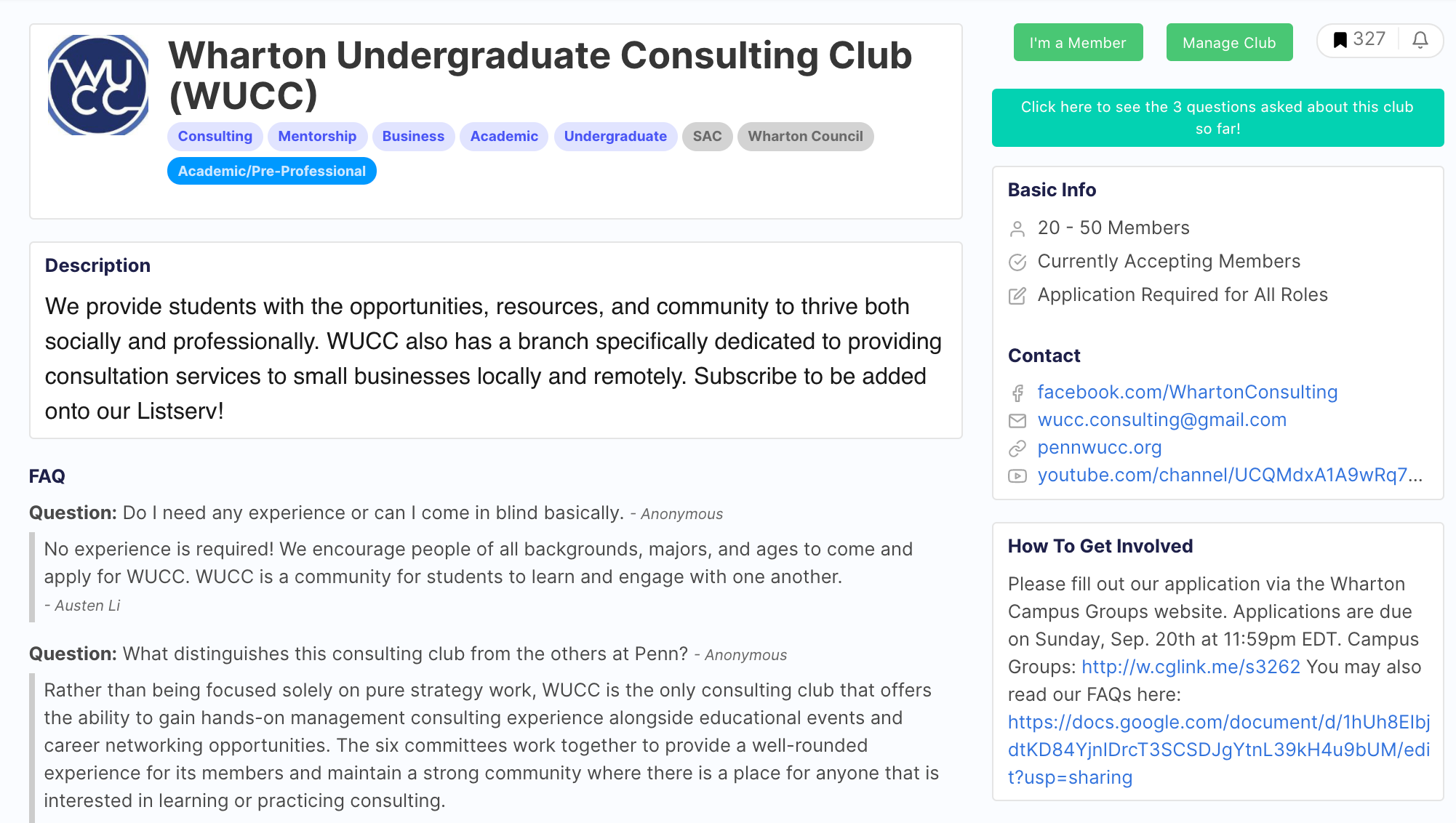Viewport: 1456px width, 823px height.
Task: Click the Academic/Pre-Professional badge
Action: click(x=271, y=172)
